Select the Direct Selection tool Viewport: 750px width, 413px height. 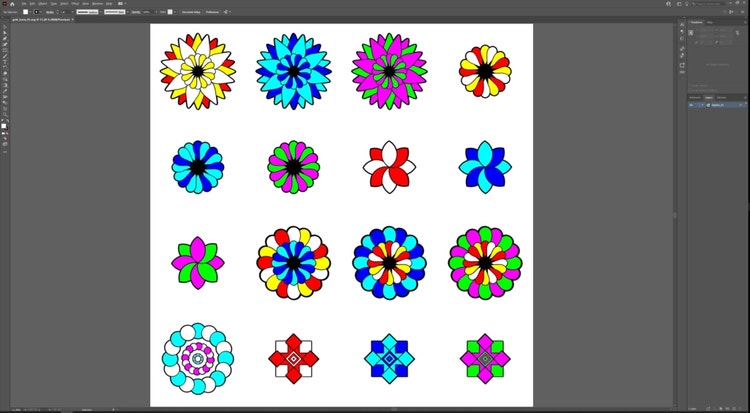5,33
